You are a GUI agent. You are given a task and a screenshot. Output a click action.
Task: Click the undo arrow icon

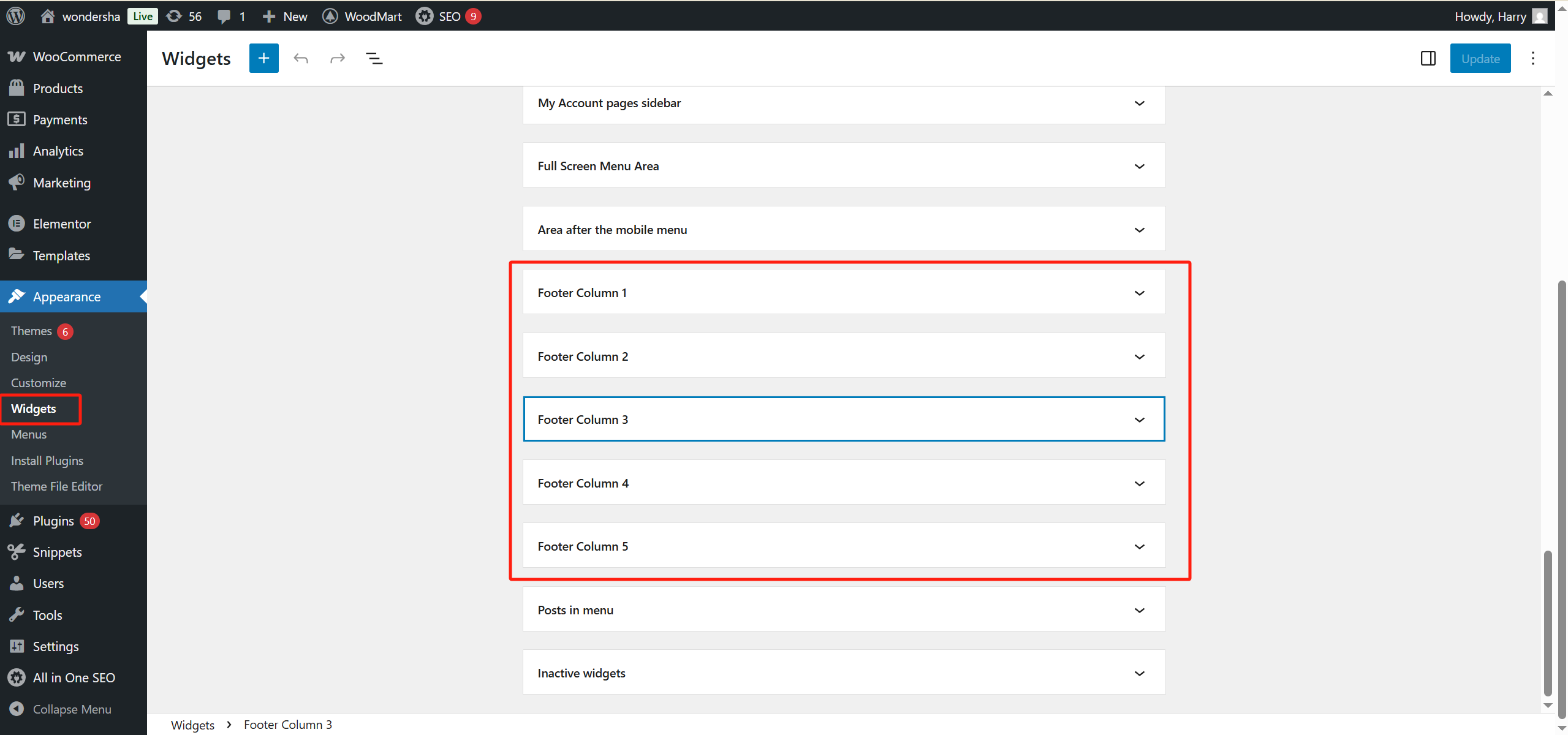tap(300, 58)
